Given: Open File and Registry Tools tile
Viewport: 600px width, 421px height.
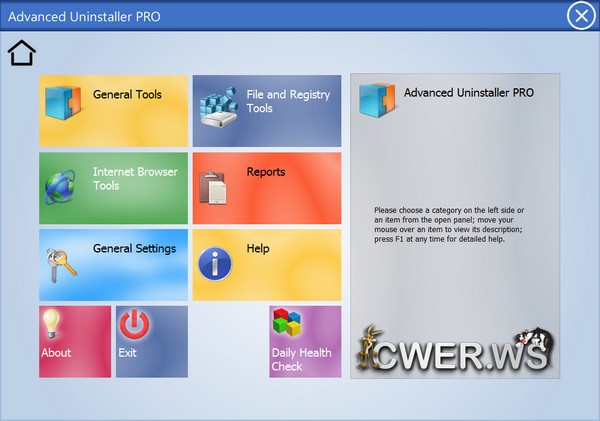Looking at the screenshot, I should (x=267, y=111).
